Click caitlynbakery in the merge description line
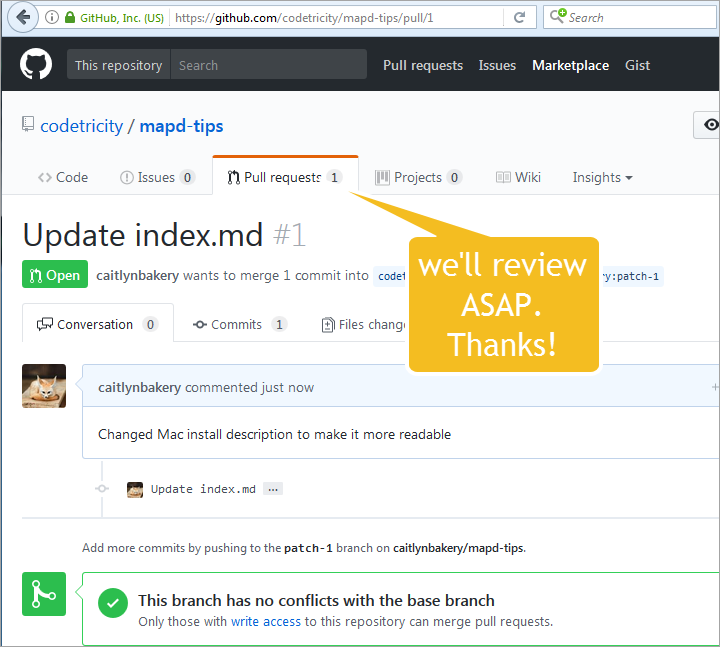This screenshot has width=720, height=647. point(137,276)
